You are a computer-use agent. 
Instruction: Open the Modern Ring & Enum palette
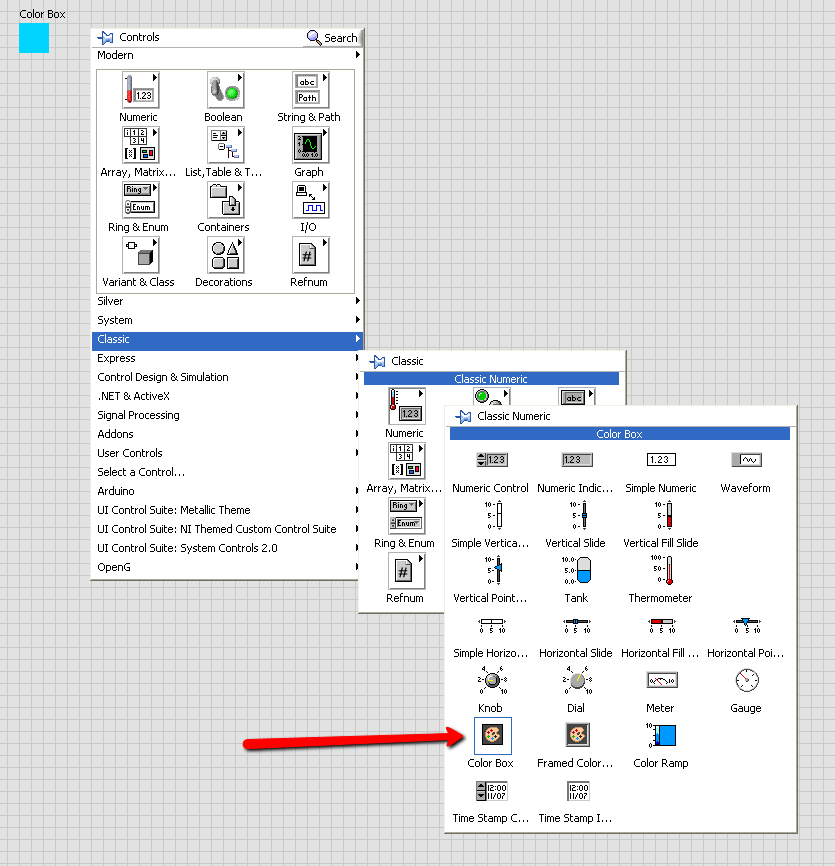tap(140, 200)
